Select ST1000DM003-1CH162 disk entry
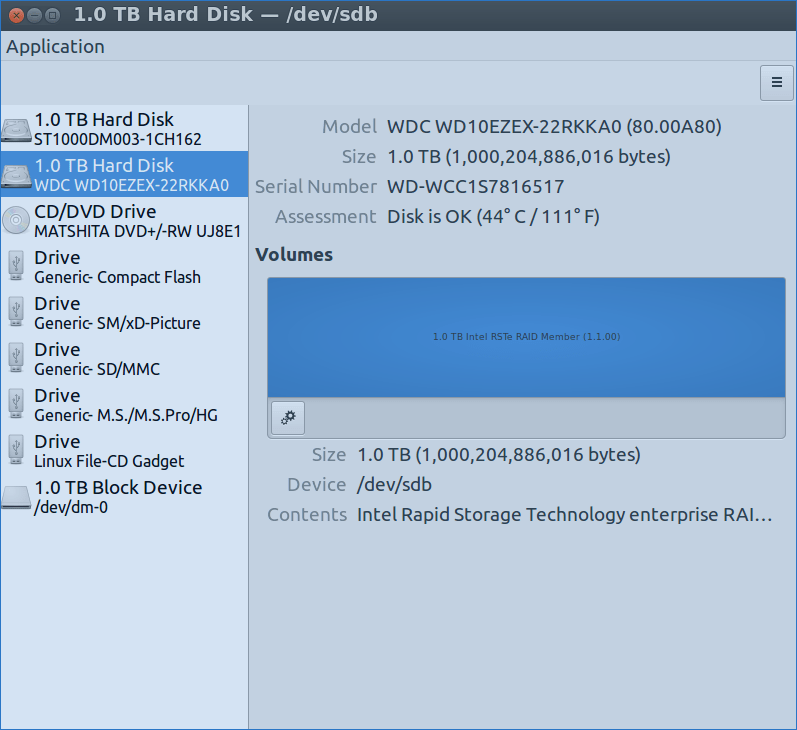Screen dimensions: 797x730 124,129
